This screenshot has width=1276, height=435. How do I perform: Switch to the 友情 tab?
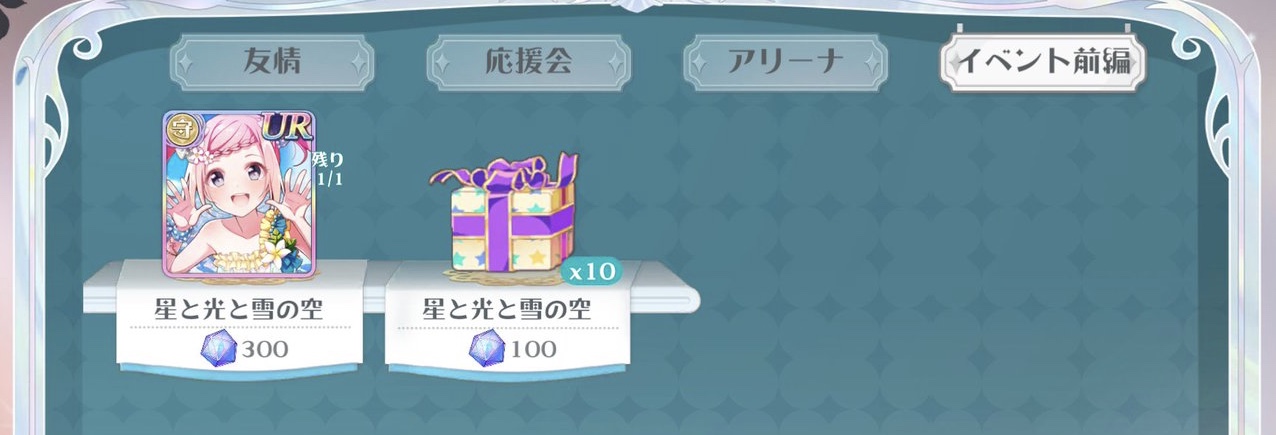tap(273, 62)
